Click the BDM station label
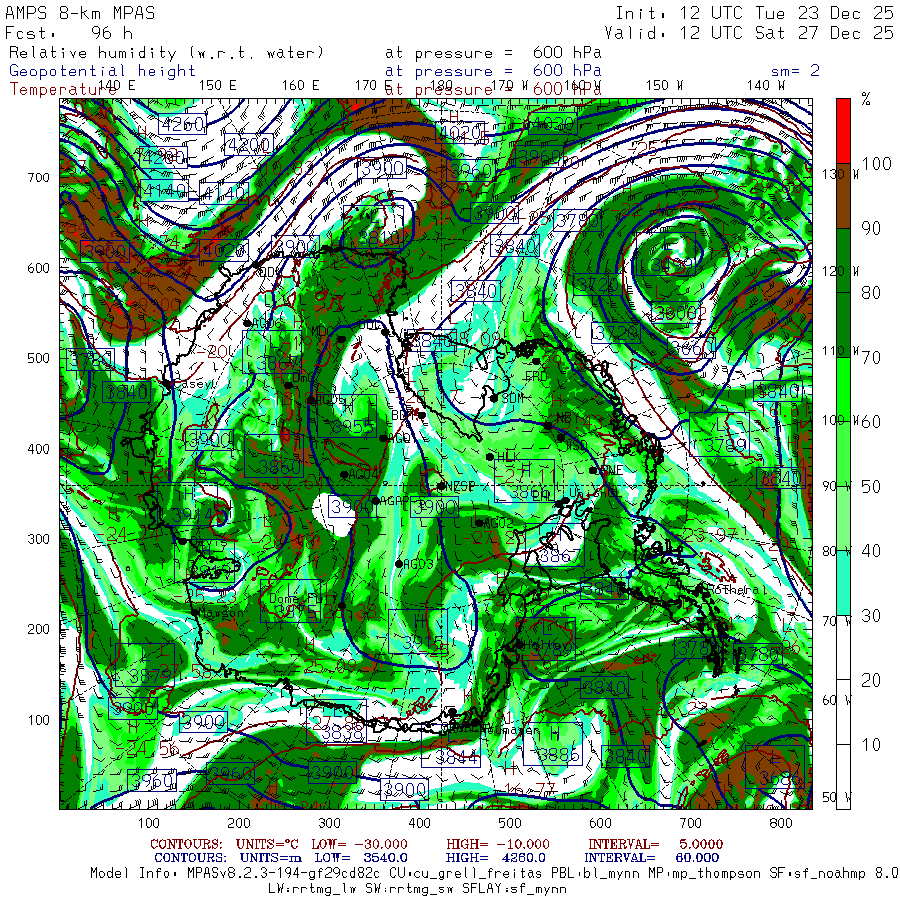 coord(403,414)
